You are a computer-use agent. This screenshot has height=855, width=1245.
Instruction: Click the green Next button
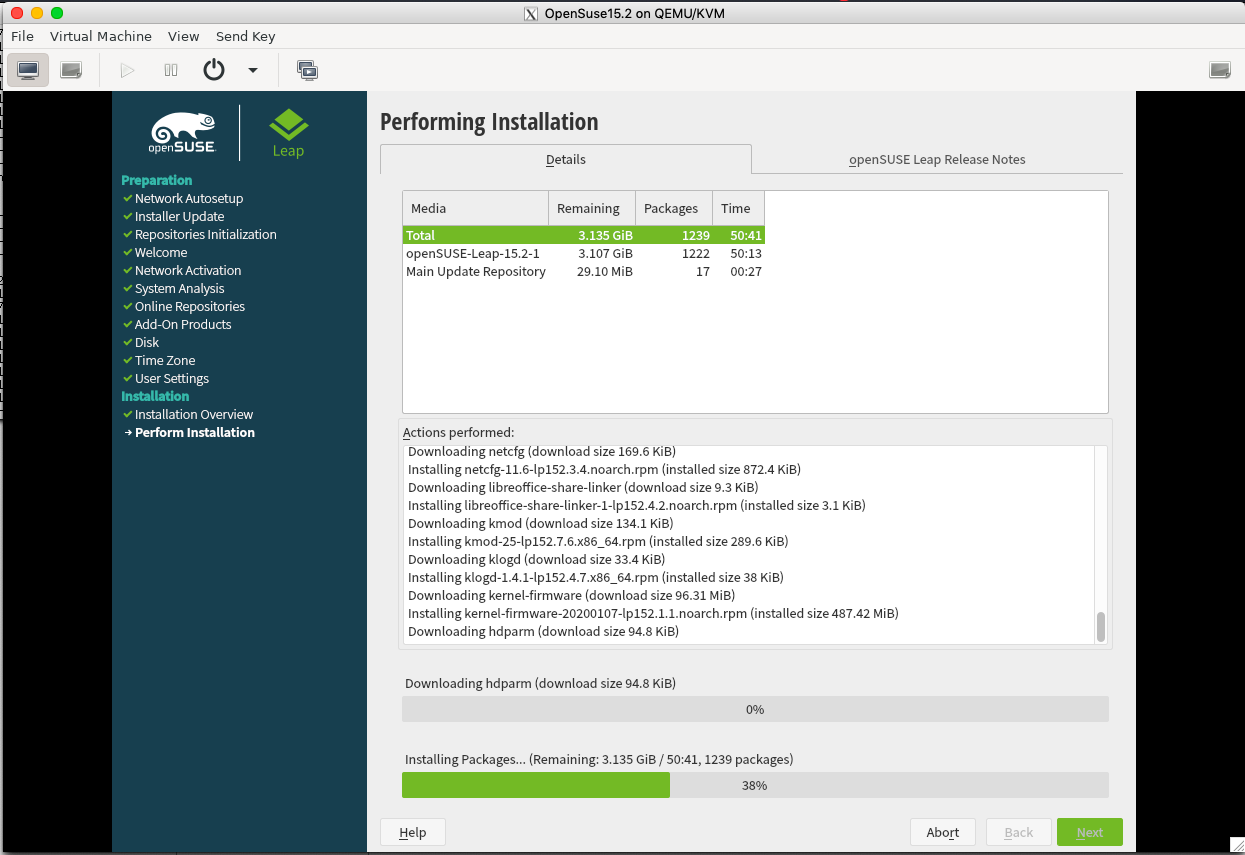(x=1090, y=832)
